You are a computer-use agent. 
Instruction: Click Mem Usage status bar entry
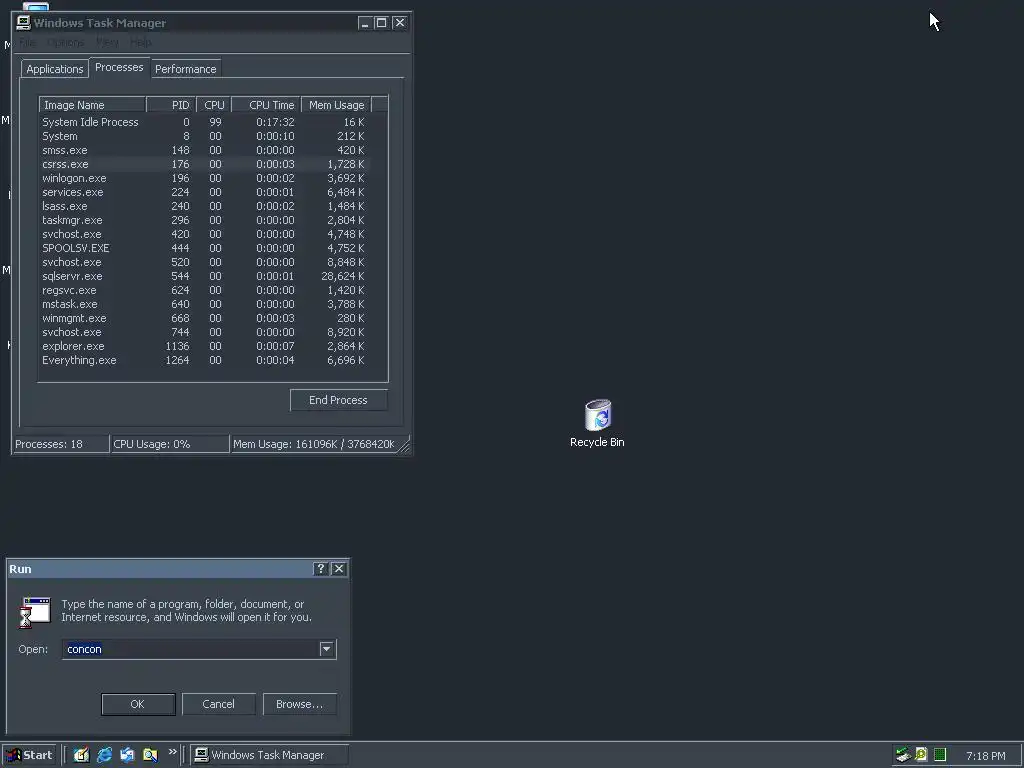[x=314, y=444]
